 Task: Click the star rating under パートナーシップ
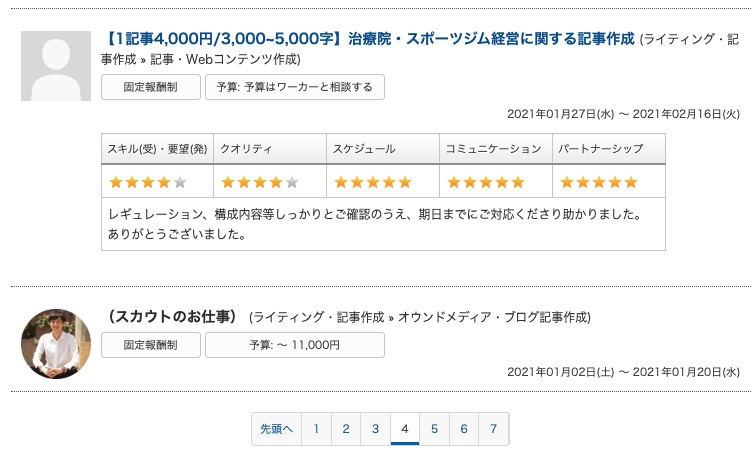point(598,182)
